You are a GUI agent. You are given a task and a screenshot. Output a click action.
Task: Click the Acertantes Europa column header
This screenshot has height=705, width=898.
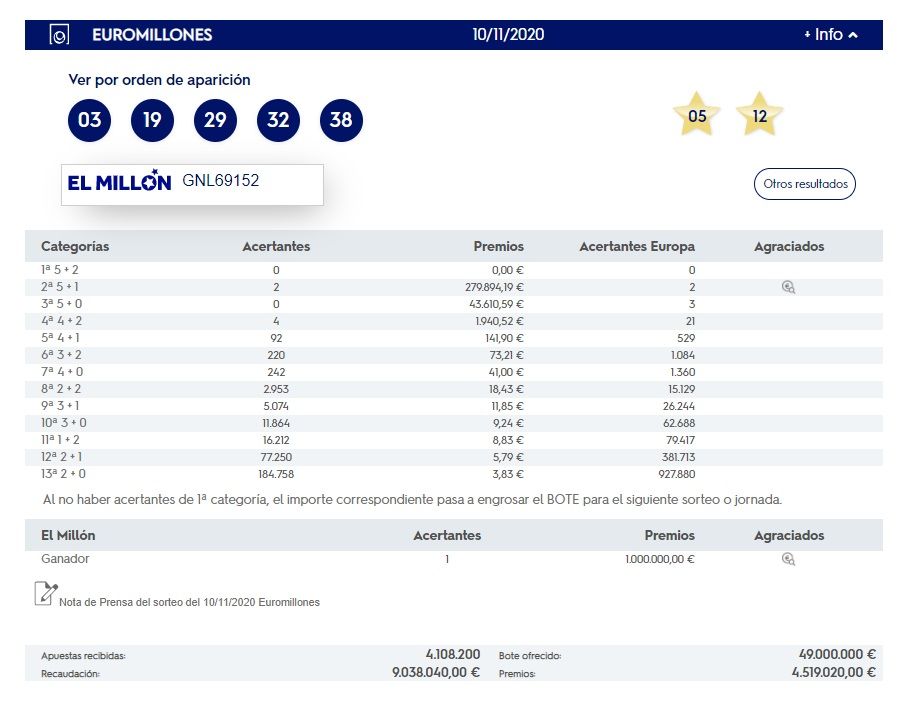[x=637, y=246]
